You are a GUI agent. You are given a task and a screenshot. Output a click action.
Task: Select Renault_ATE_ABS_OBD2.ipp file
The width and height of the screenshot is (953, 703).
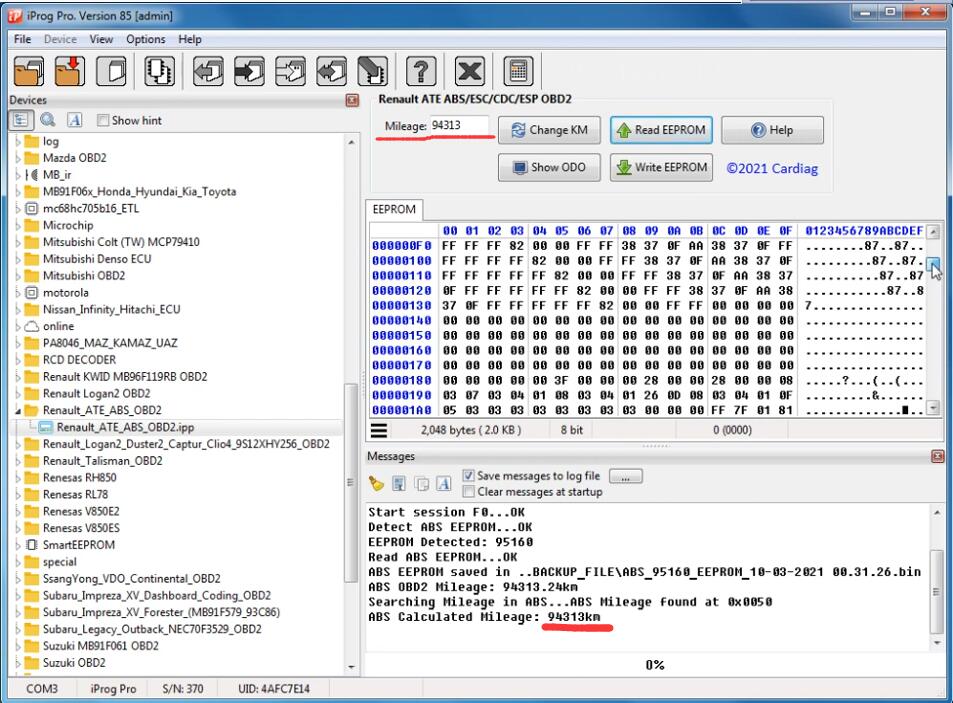[125, 427]
